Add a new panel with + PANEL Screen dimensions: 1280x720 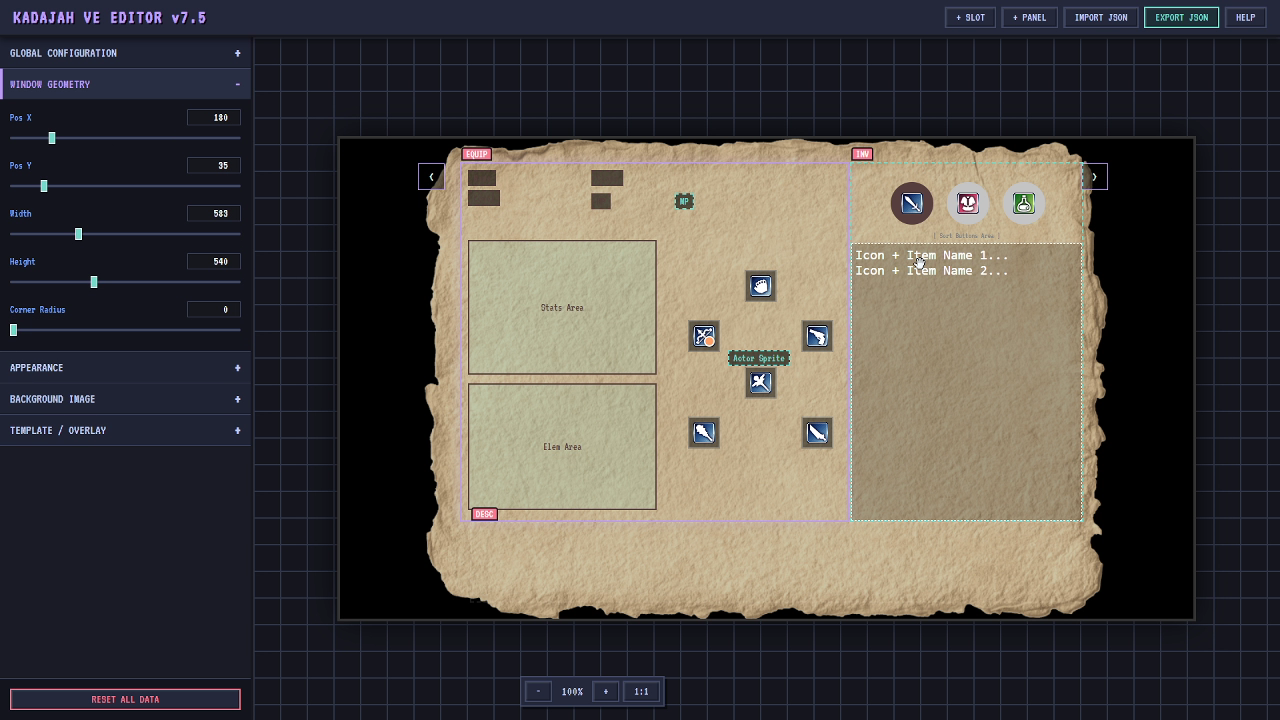1029,17
